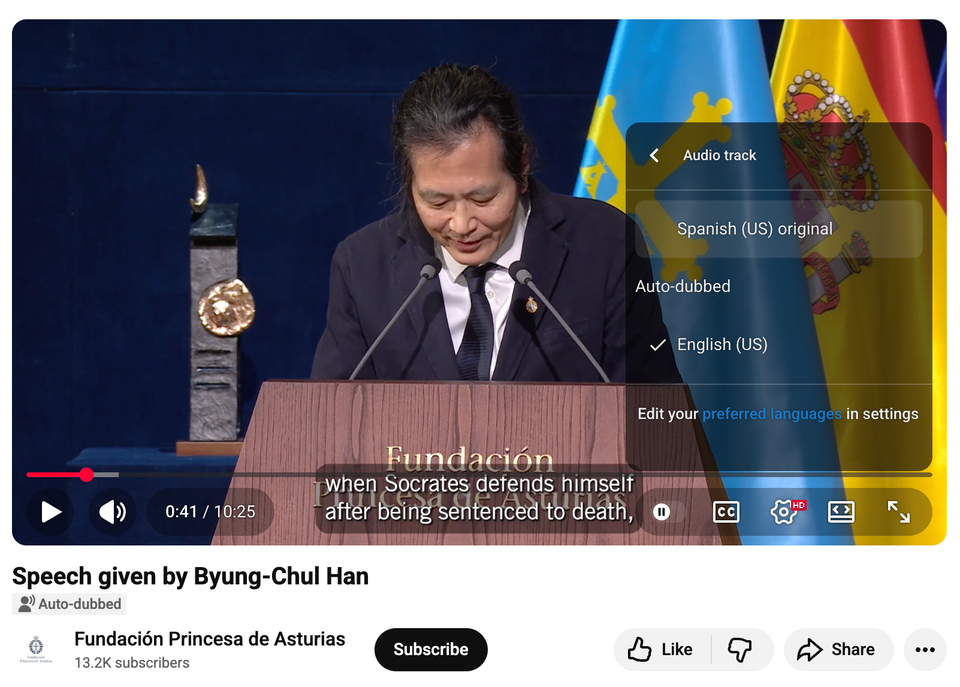Select Spanish (US) original audio track

click(x=779, y=229)
